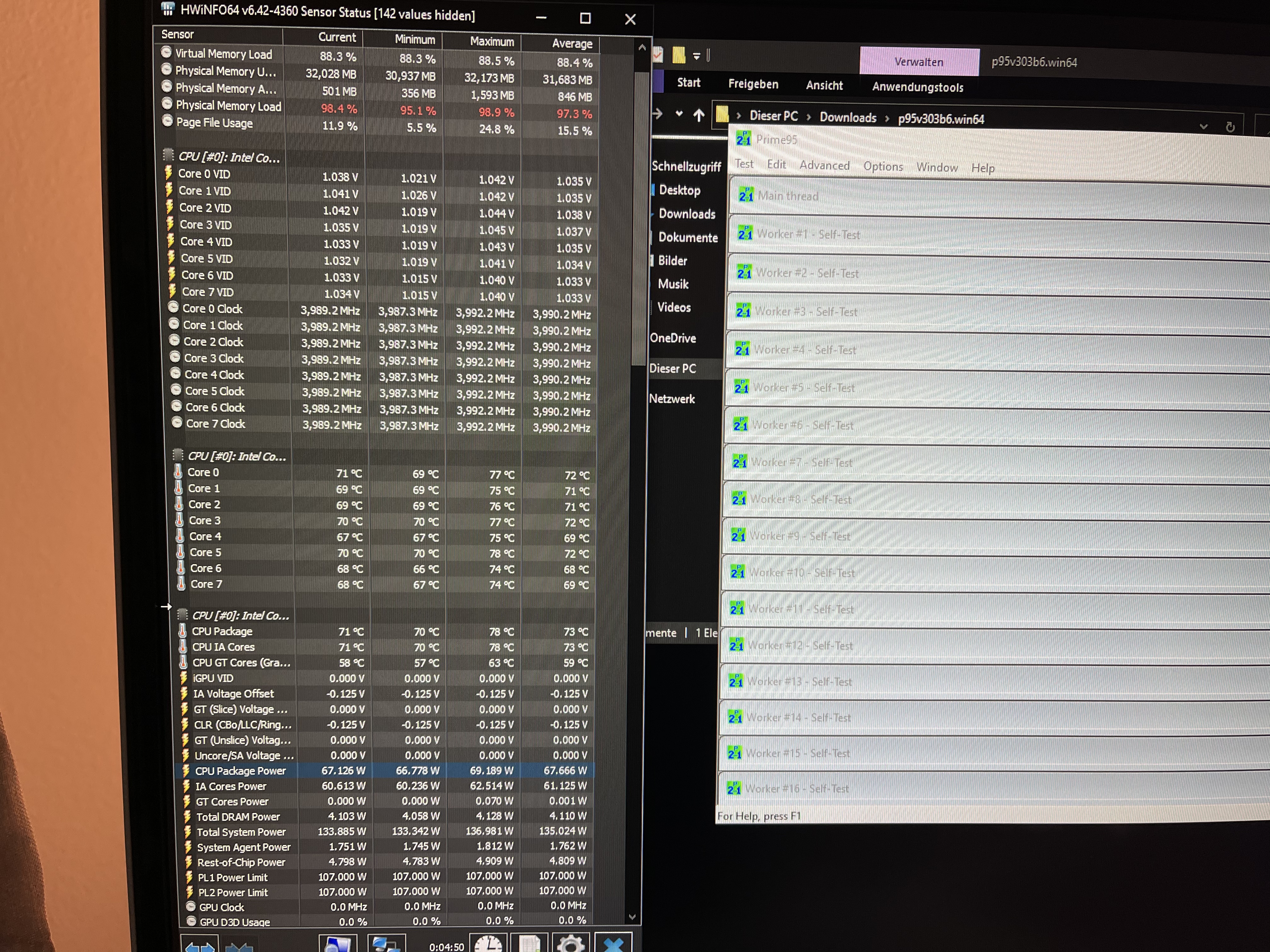
Task: Click Downloads in the Explorer breadcrumb path
Action: [848, 117]
